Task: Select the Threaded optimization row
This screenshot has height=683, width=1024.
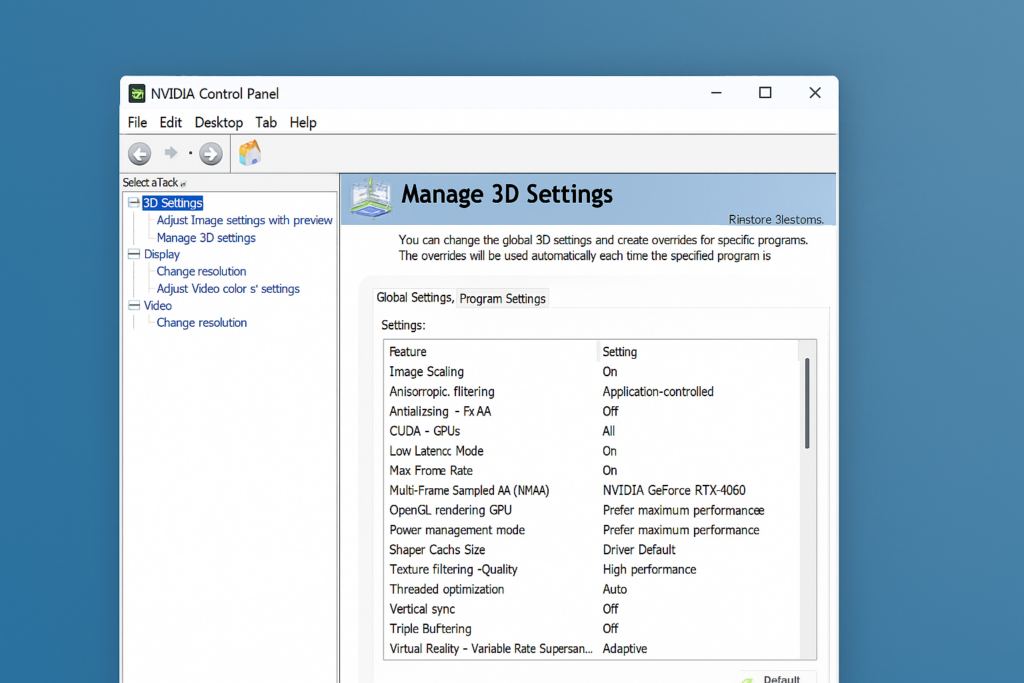Action: [x=591, y=589]
